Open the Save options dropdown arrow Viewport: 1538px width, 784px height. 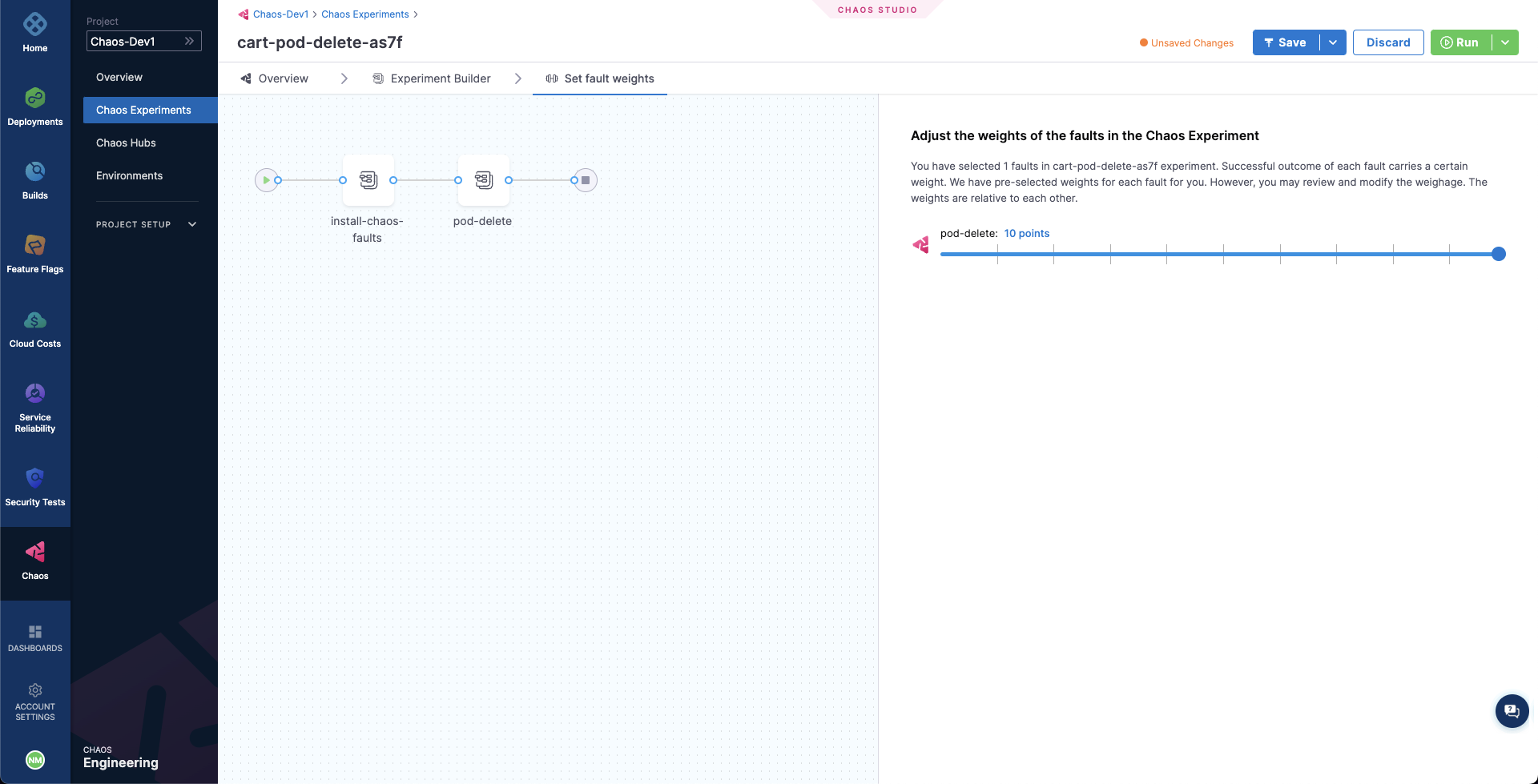(1333, 42)
